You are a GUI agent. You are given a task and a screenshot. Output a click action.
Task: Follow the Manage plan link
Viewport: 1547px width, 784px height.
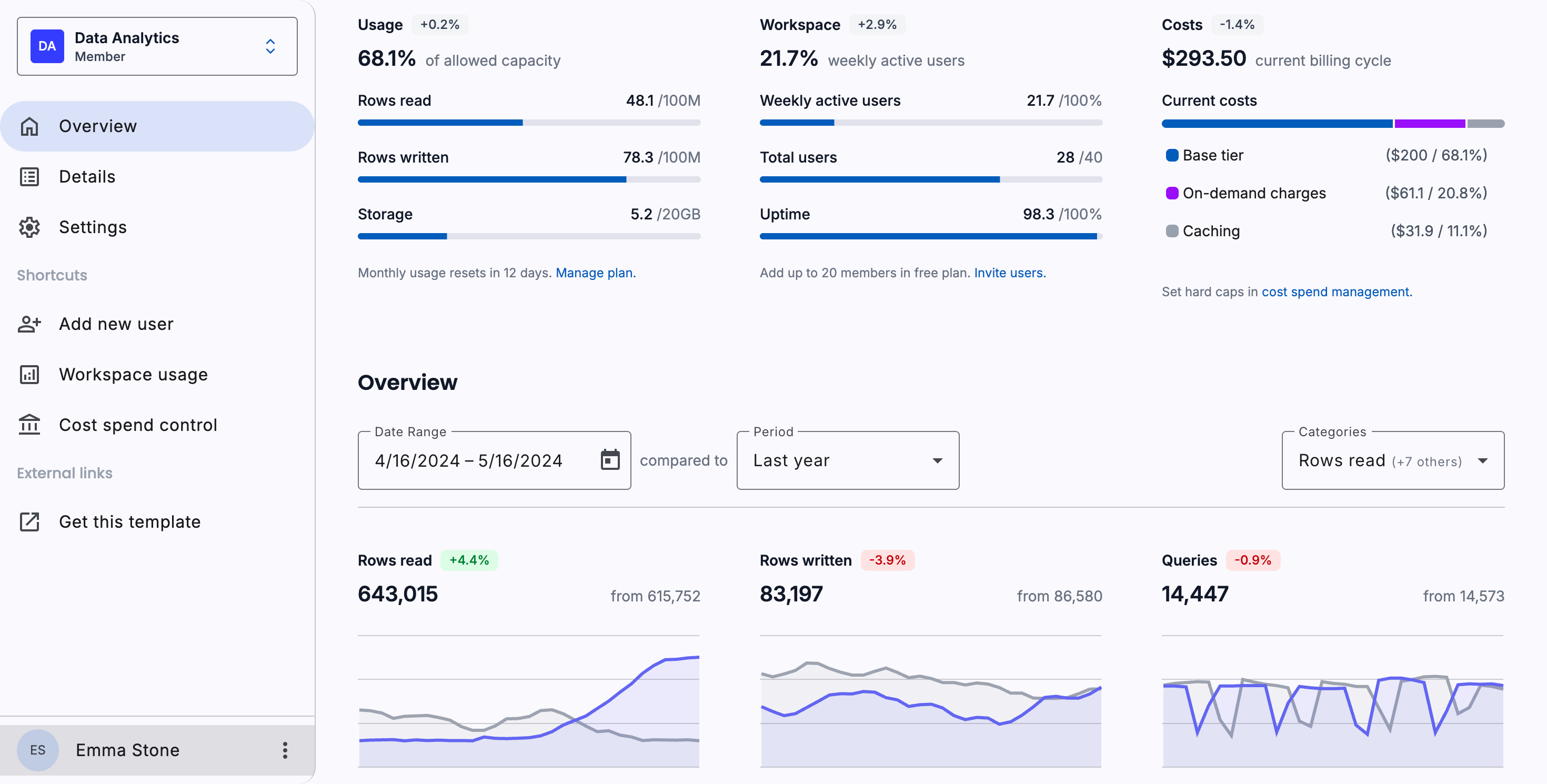pyautogui.click(x=595, y=273)
